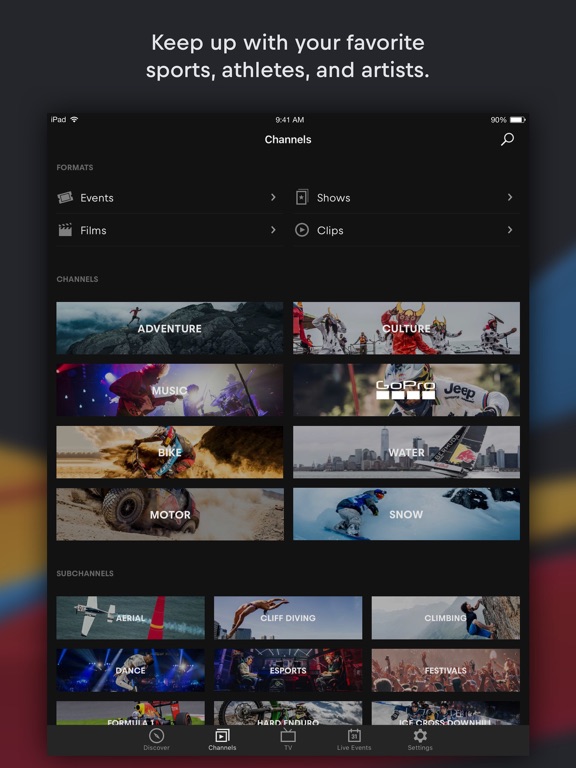
Task: Tap the Channels page title
Action: 288,140
